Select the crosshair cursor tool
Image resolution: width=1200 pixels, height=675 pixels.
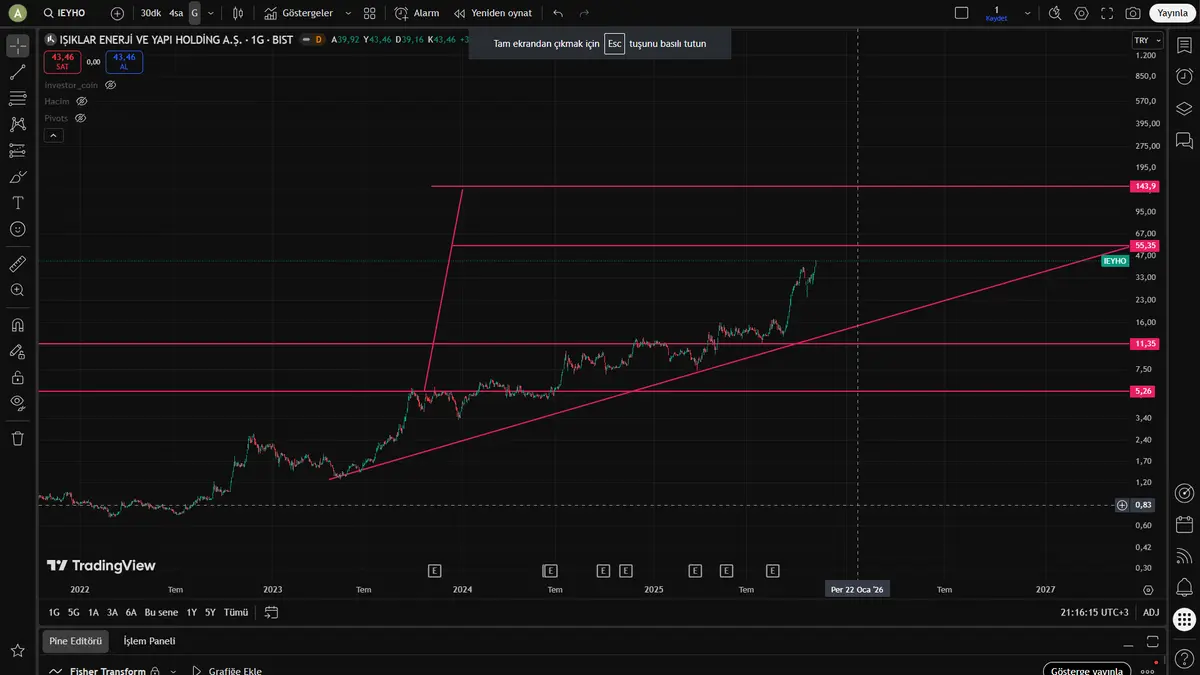coord(17,47)
